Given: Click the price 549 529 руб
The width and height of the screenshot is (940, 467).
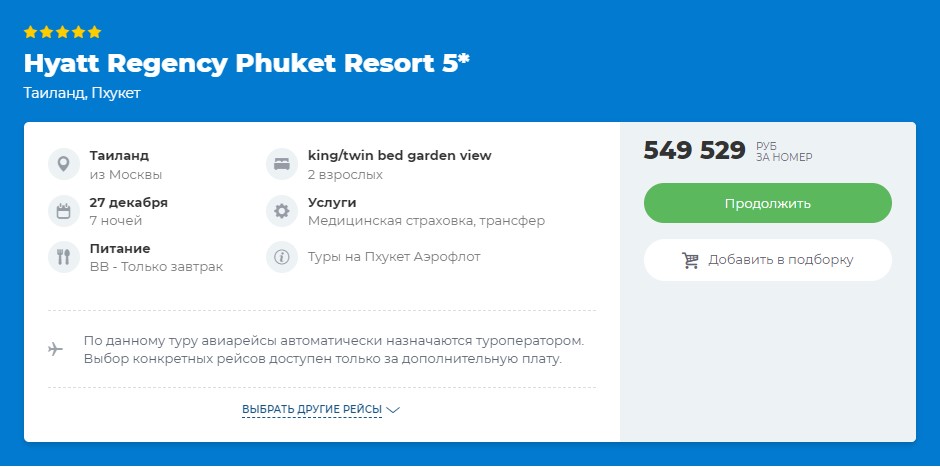Looking at the screenshot, I should [x=694, y=151].
